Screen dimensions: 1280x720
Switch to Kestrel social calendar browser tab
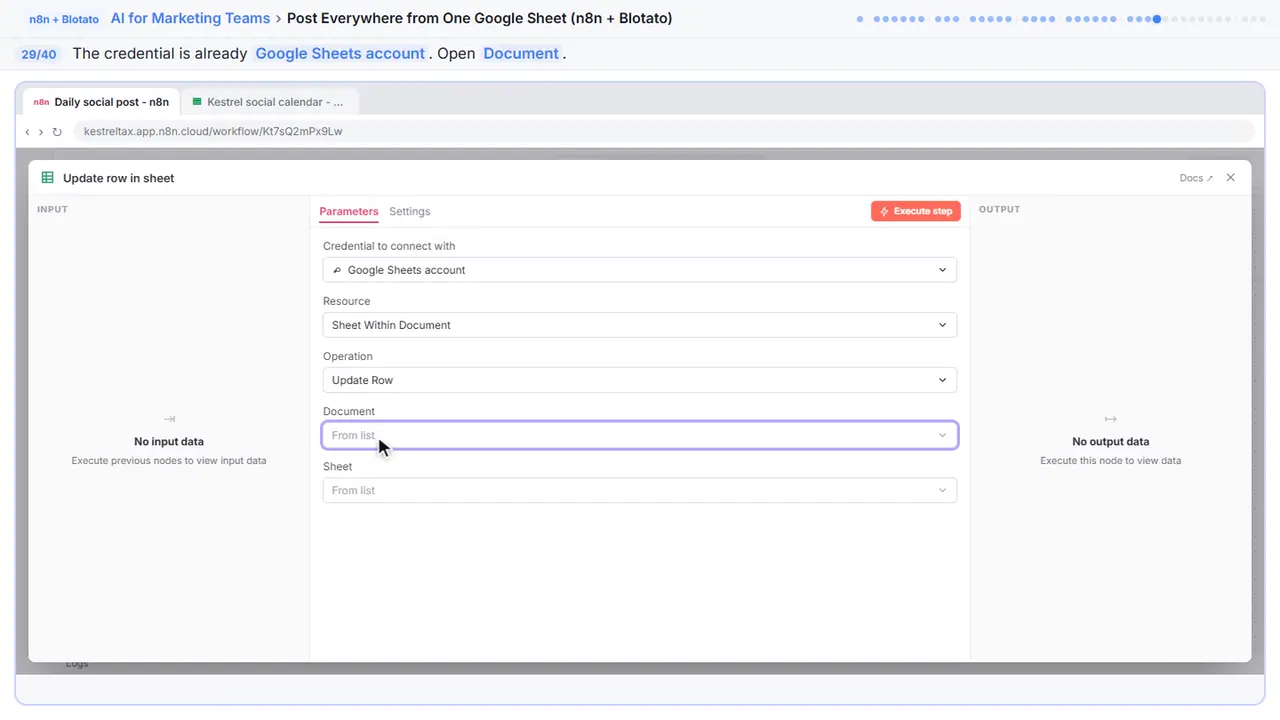[268, 102]
